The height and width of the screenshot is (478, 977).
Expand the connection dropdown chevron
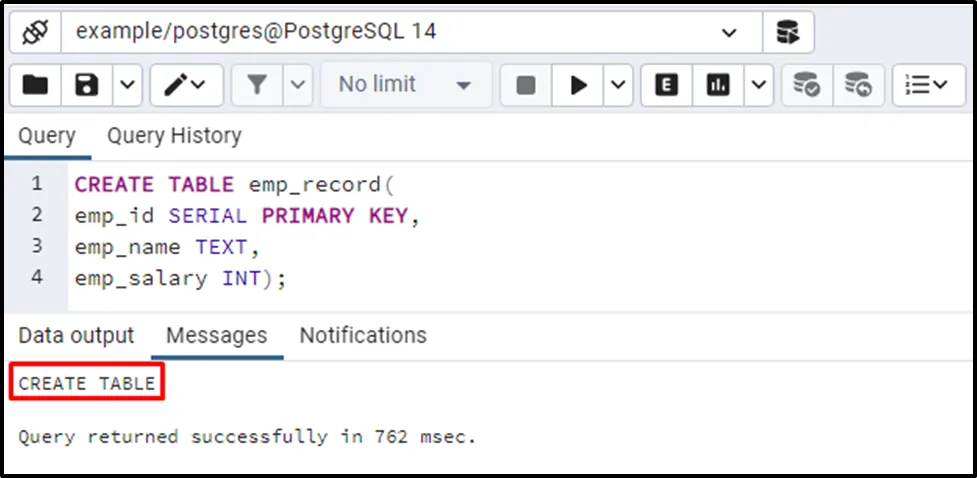(728, 32)
